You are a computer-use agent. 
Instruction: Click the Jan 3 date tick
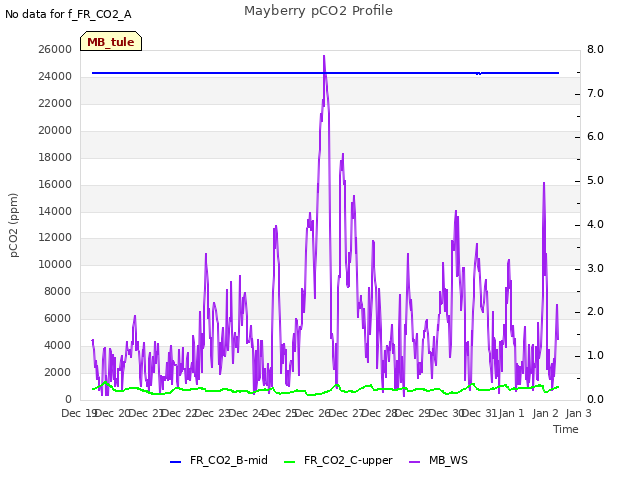pyautogui.click(x=578, y=413)
